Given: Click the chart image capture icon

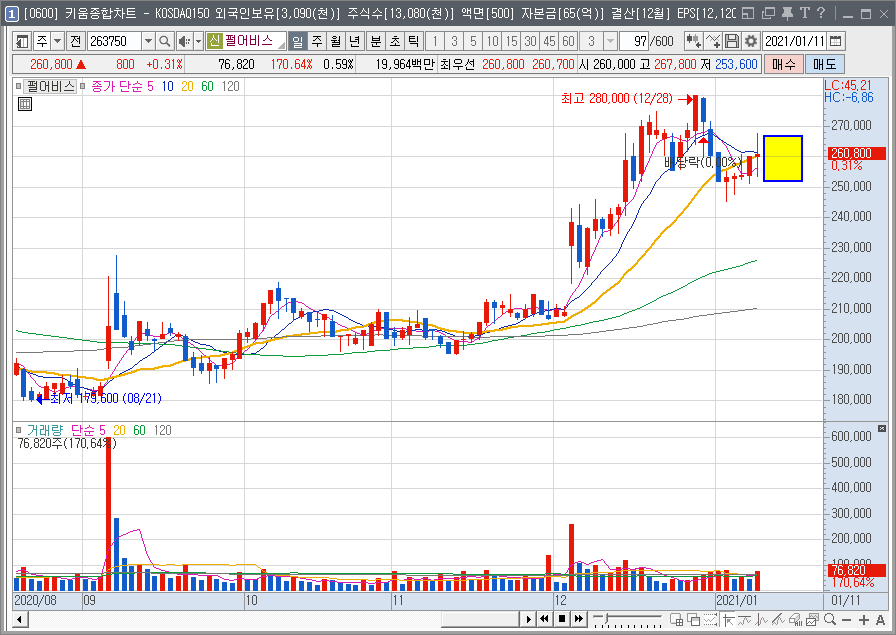Looking at the screenshot, I should tap(813, 620).
